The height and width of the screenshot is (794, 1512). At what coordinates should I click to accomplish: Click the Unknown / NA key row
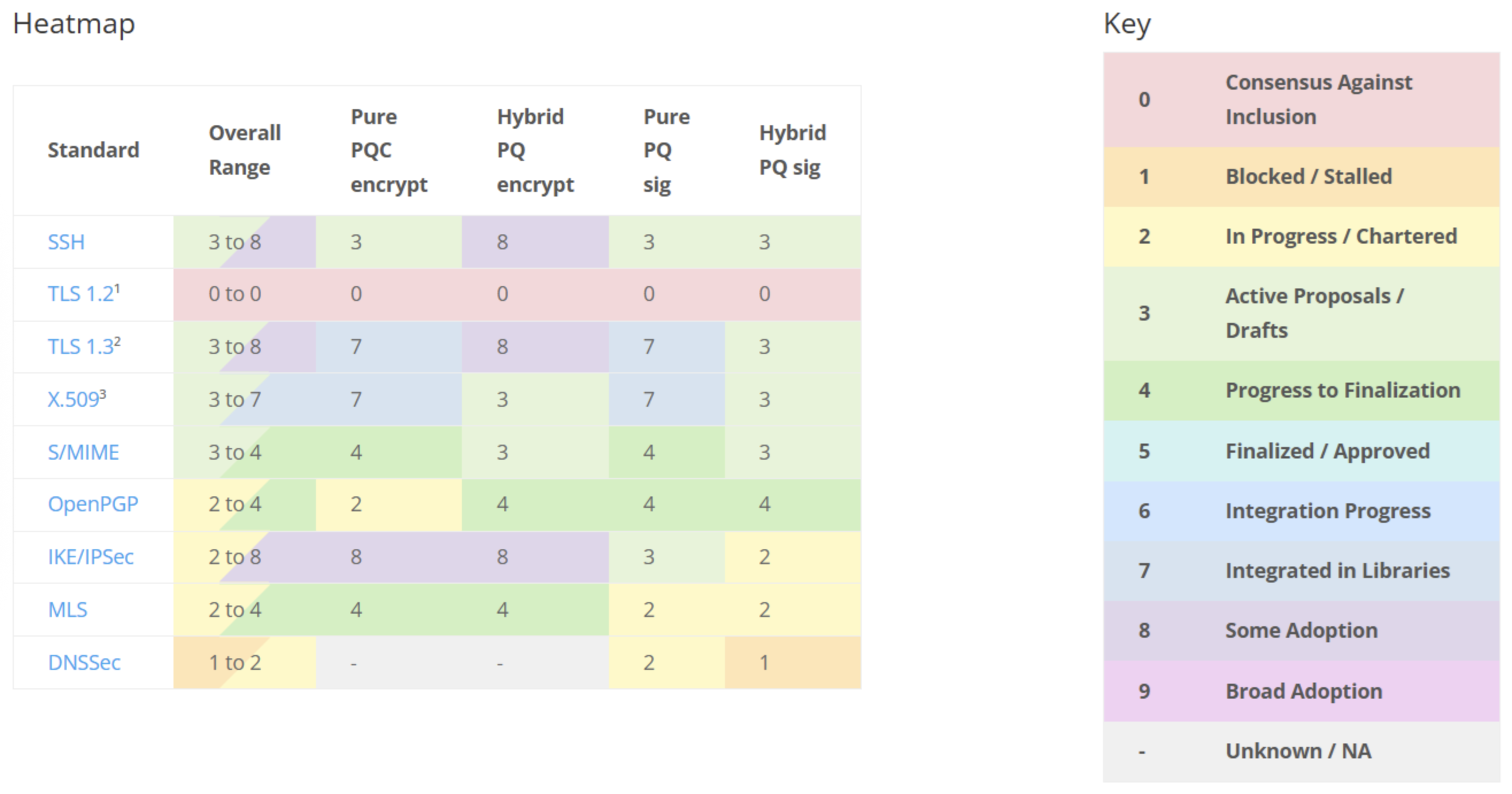(x=1301, y=751)
